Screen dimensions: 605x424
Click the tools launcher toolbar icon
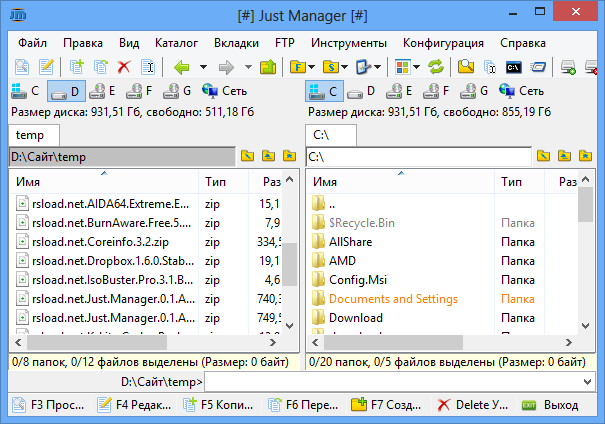coord(363,67)
